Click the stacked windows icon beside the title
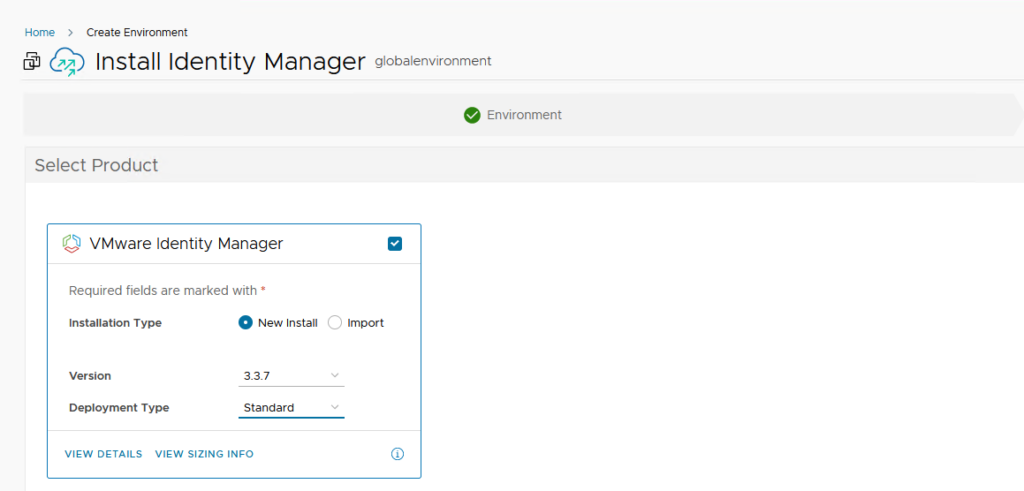 pos(32,62)
